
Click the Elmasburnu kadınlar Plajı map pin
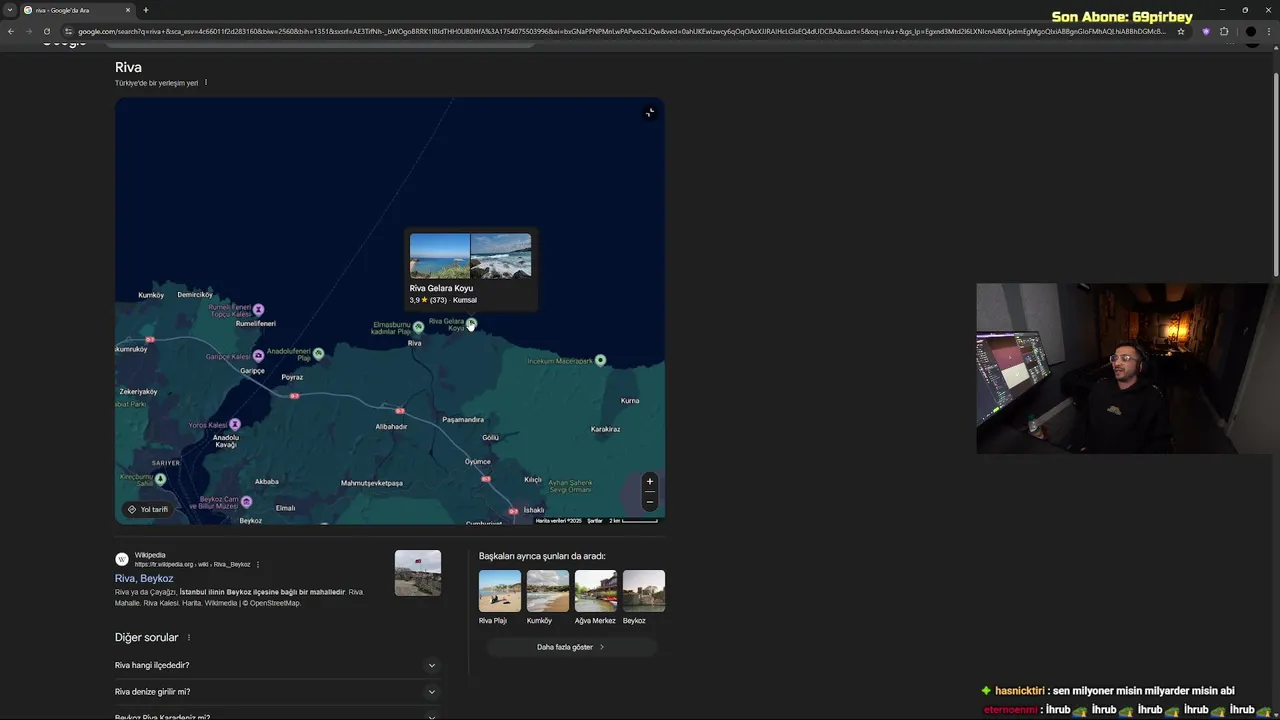tap(418, 327)
